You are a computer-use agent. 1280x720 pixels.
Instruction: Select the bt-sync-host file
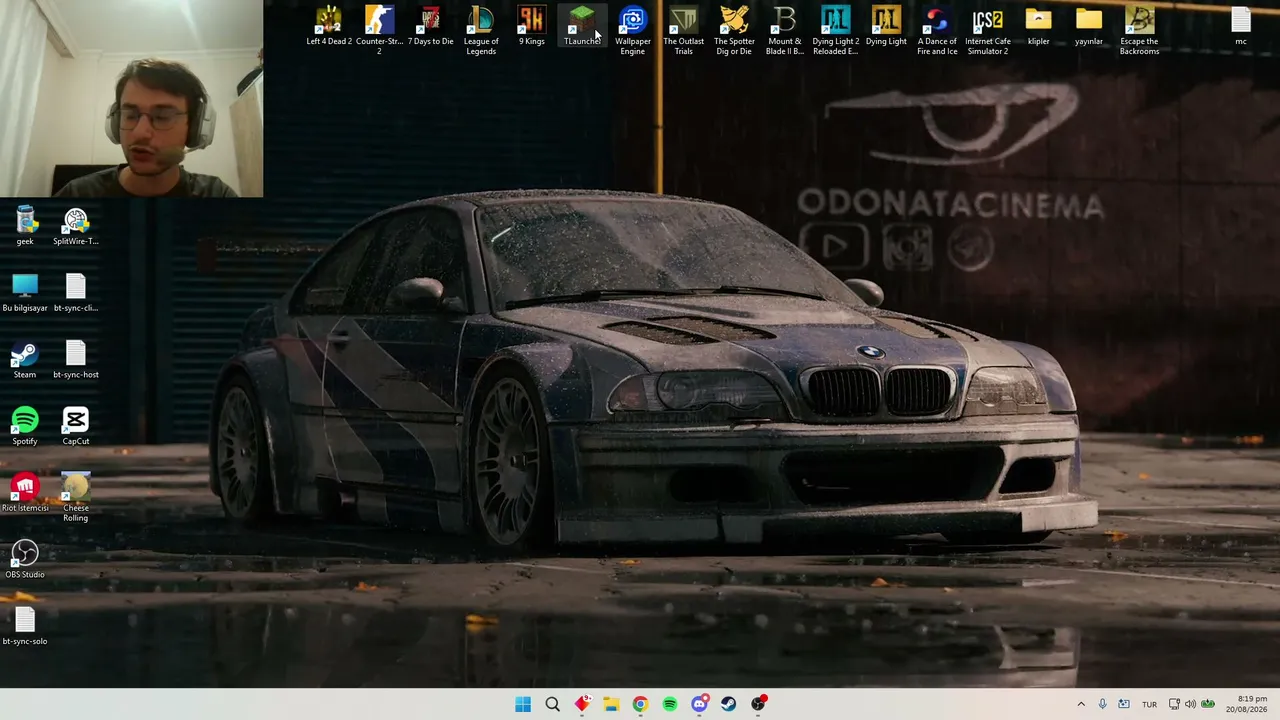point(76,360)
